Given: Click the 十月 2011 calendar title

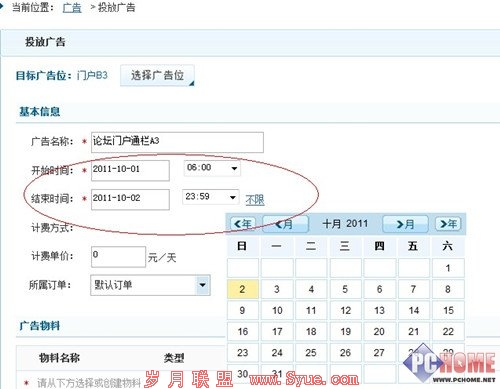Looking at the screenshot, I should coord(345,223).
